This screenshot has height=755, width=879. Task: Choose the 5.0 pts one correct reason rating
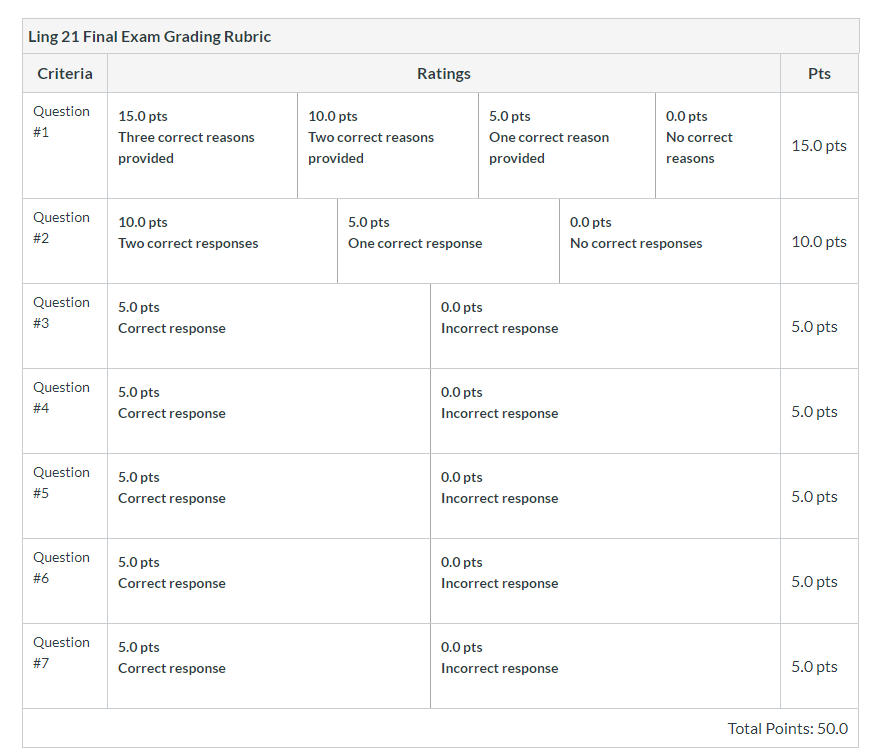click(x=567, y=145)
